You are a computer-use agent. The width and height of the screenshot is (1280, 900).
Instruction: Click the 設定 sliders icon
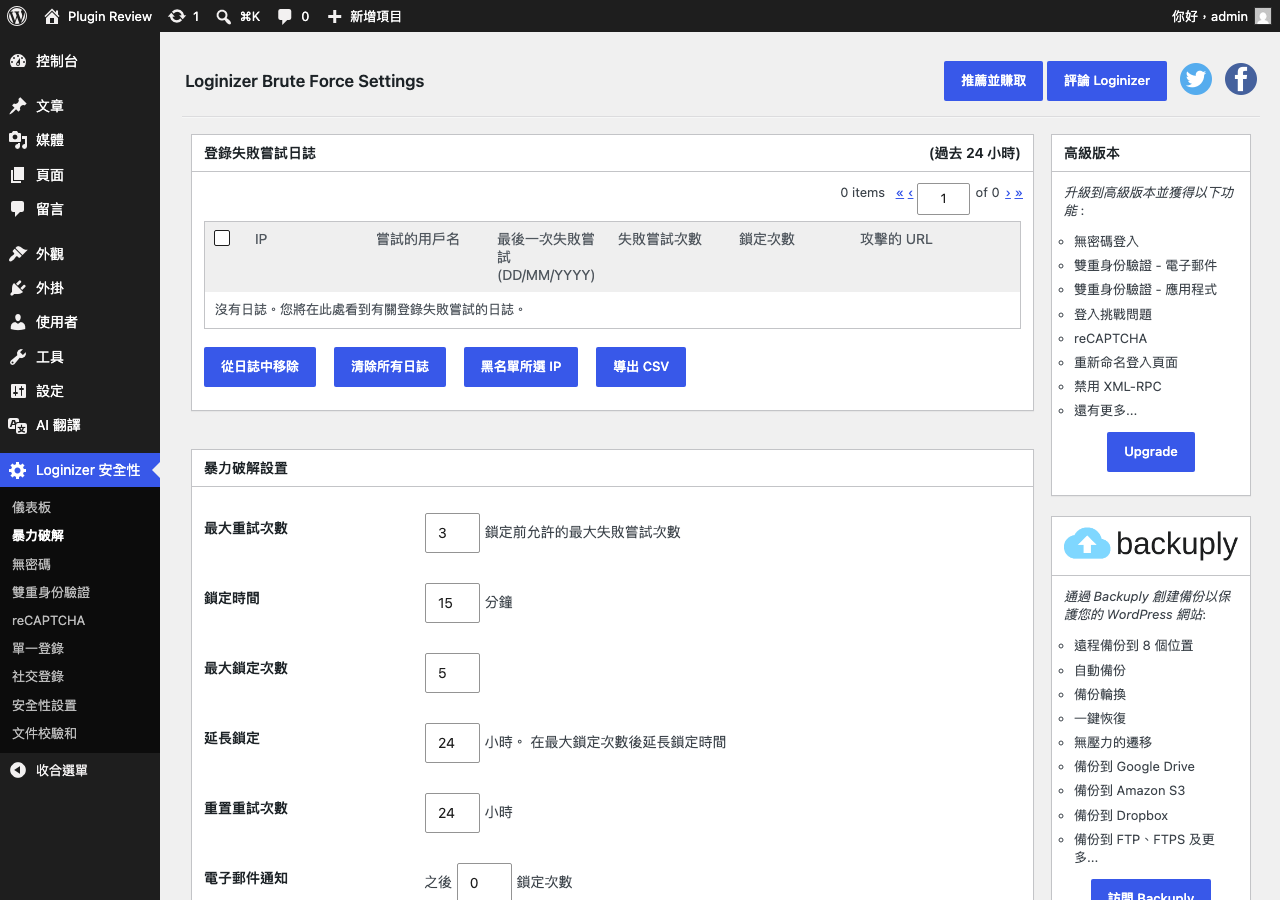(x=18, y=391)
